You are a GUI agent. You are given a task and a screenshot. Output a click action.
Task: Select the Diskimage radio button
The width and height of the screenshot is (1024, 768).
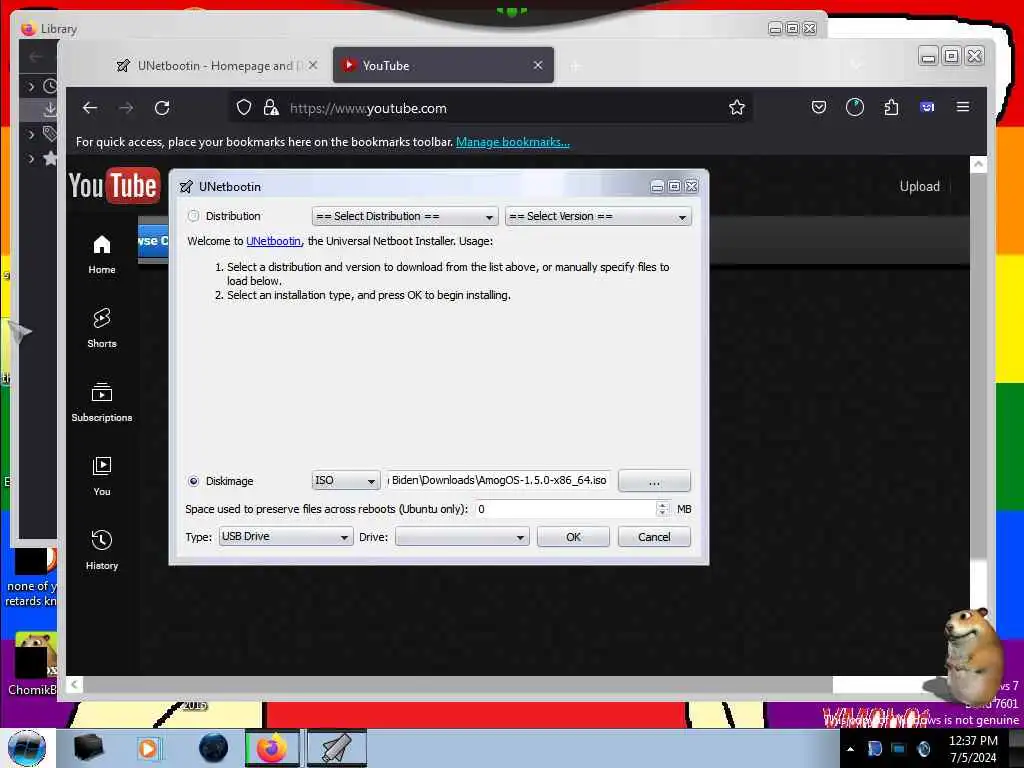[193, 481]
